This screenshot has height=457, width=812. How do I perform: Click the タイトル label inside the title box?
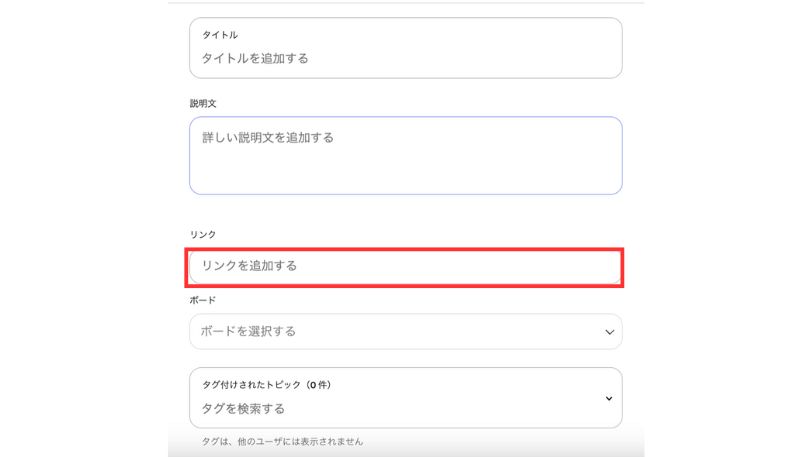click(x=220, y=35)
